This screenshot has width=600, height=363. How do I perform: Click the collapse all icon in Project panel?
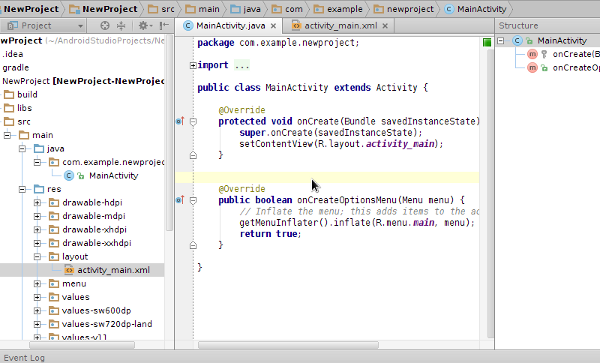pos(121,26)
